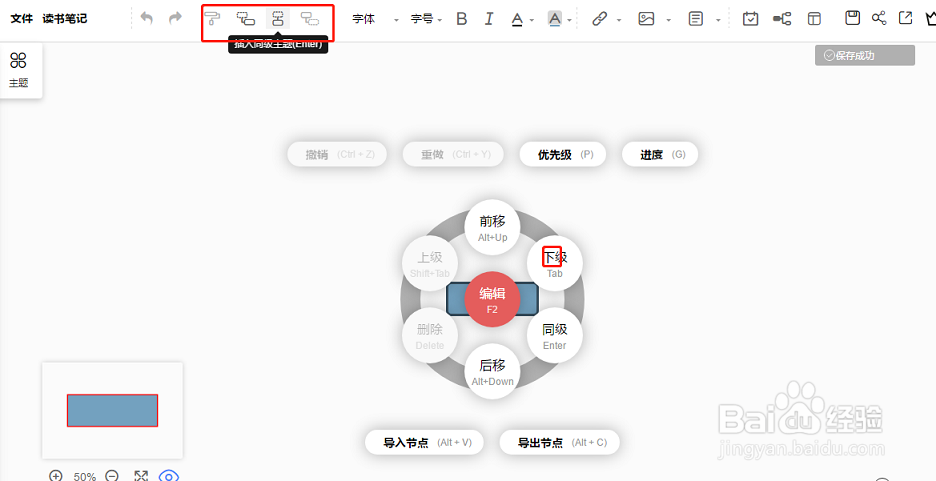Select the format painter icon
The height and width of the screenshot is (481, 936).
point(213,18)
